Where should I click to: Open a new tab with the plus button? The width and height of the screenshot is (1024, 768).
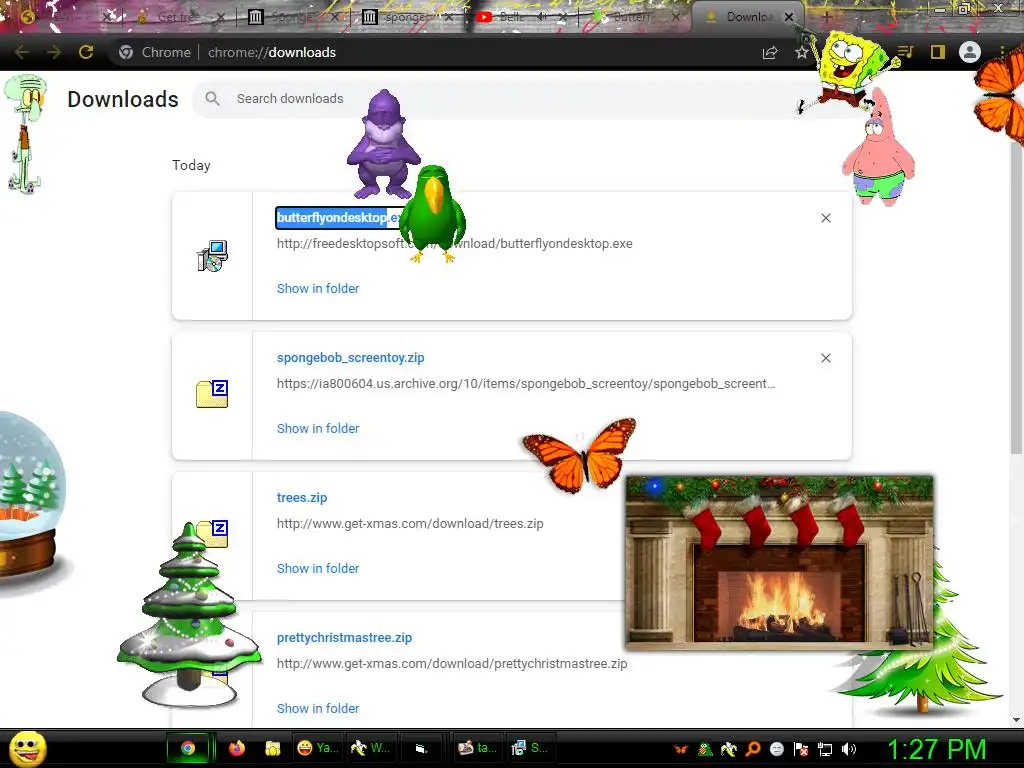pos(826,17)
